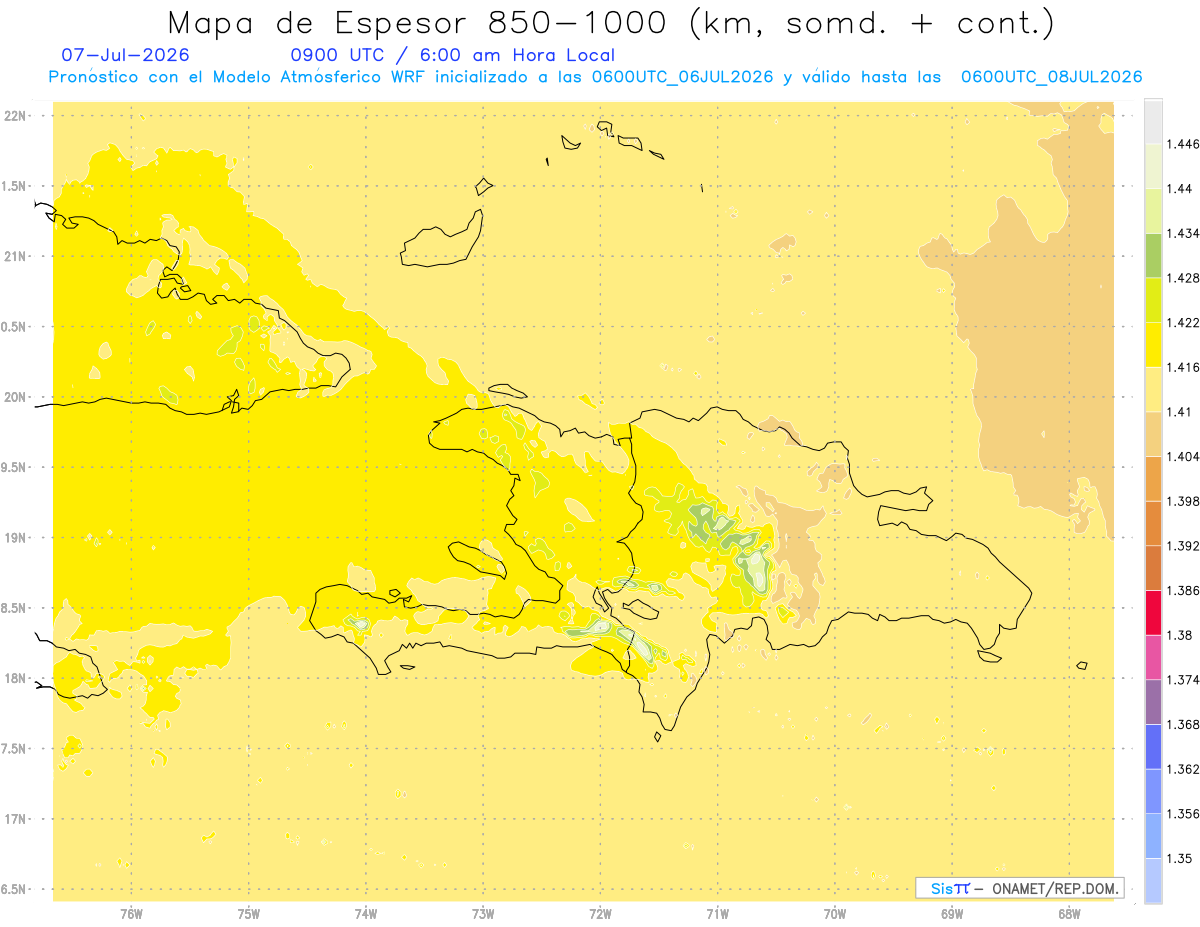This screenshot has height=927, width=1200.
Task: Click the bright yellow swatch between 1.416 and 1.422
Action: (1153, 345)
